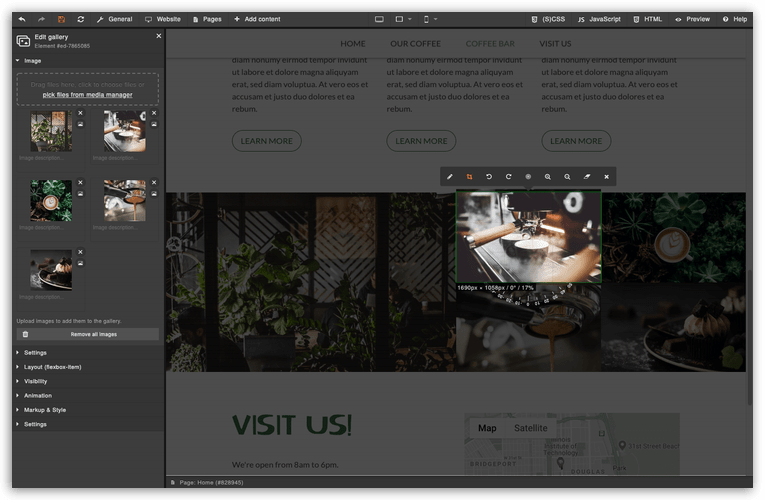Viewport: 765px width, 500px height.
Task: Remove the cupcake thumbnail image
Action: (x=81, y=252)
